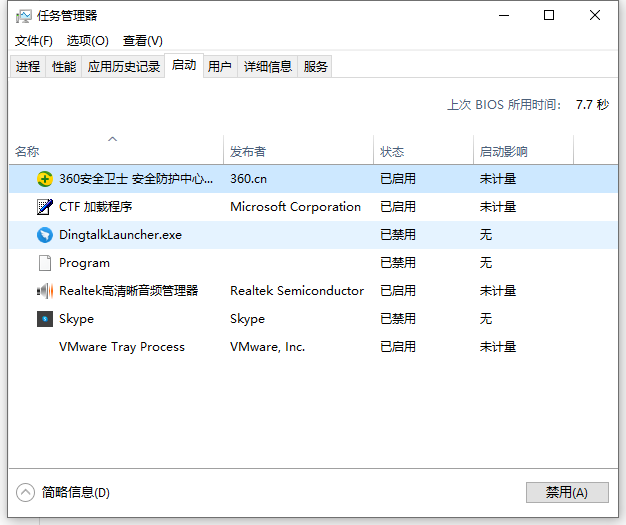Click the sort arrow above 名称 column
The image size is (626, 525).
pyautogui.click(x=113, y=139)
